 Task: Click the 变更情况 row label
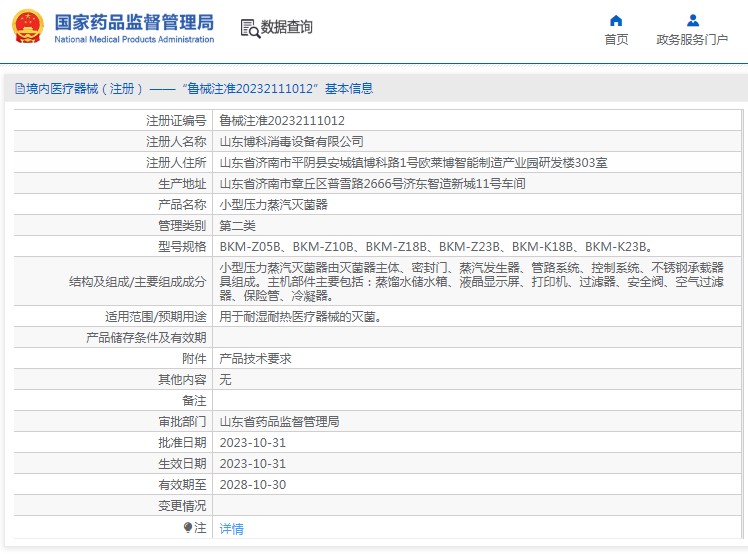[182, 506]
